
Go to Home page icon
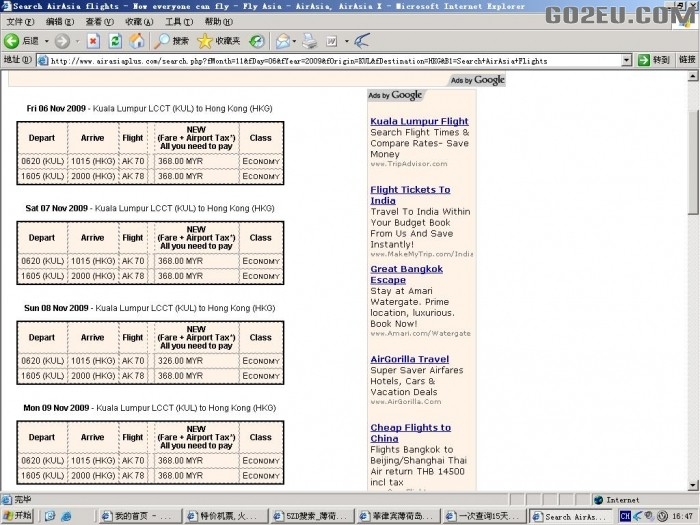click(x=137, y=41)
